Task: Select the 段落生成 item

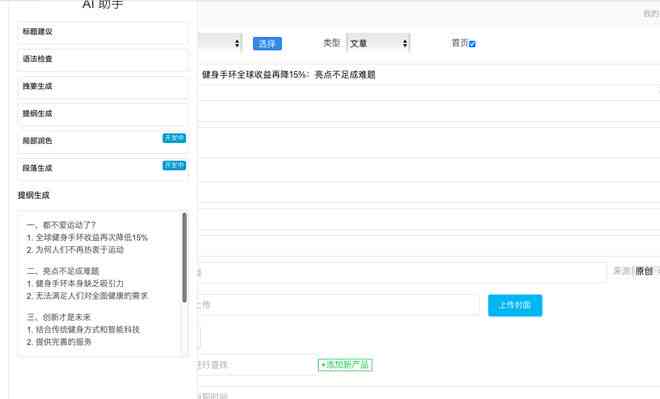Action: click(102, 169)
